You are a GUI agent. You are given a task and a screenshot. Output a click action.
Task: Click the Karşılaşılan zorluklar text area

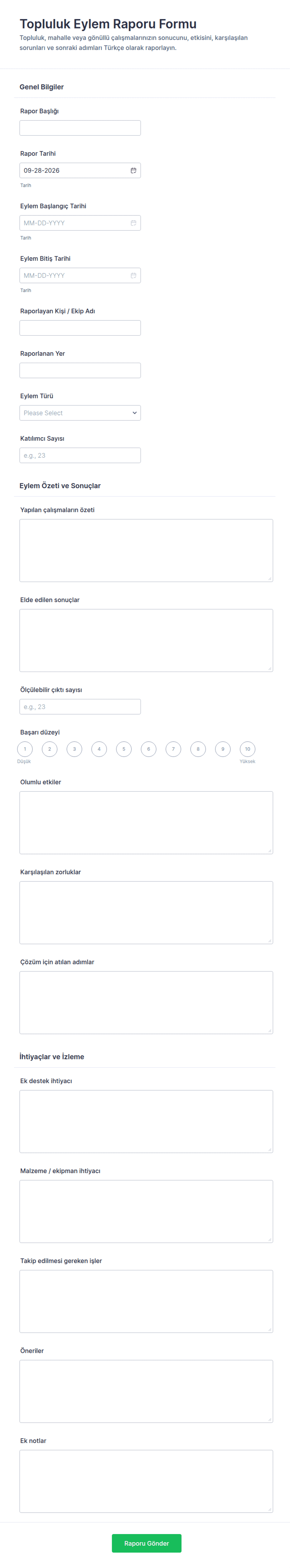[x=146, y=912]
